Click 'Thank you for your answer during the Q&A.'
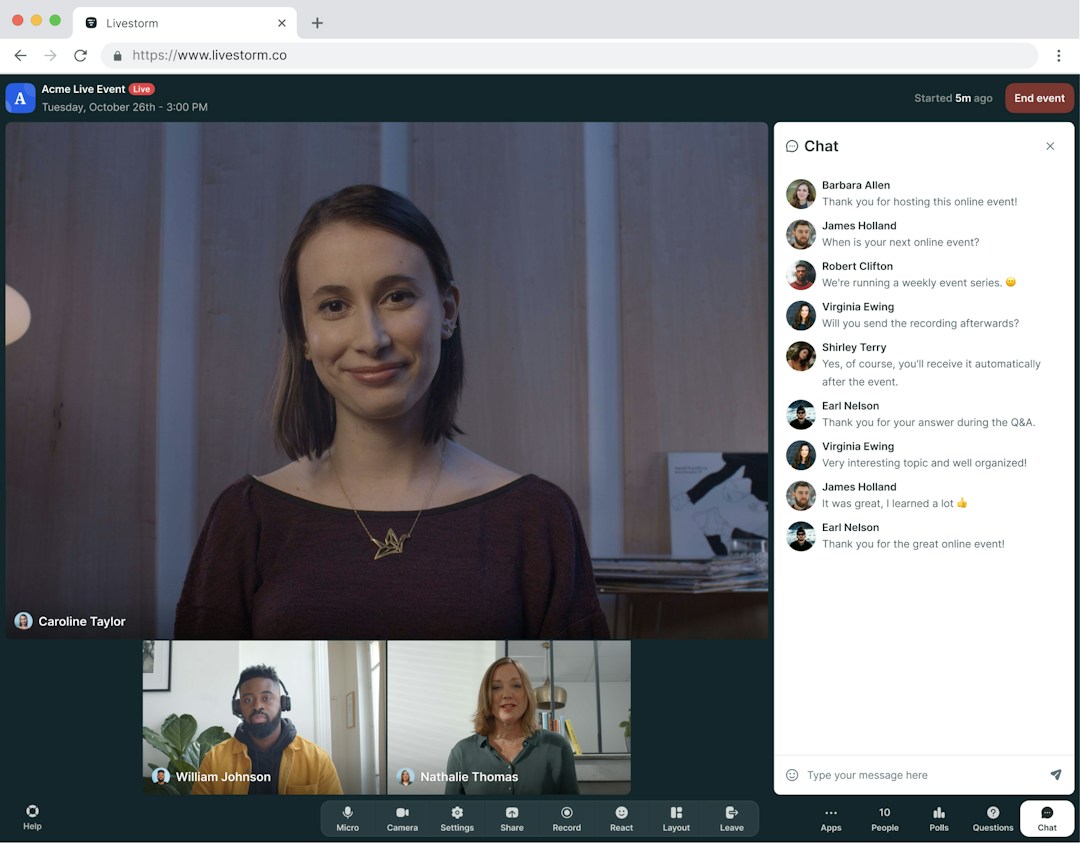 click(x=928, y=422)
